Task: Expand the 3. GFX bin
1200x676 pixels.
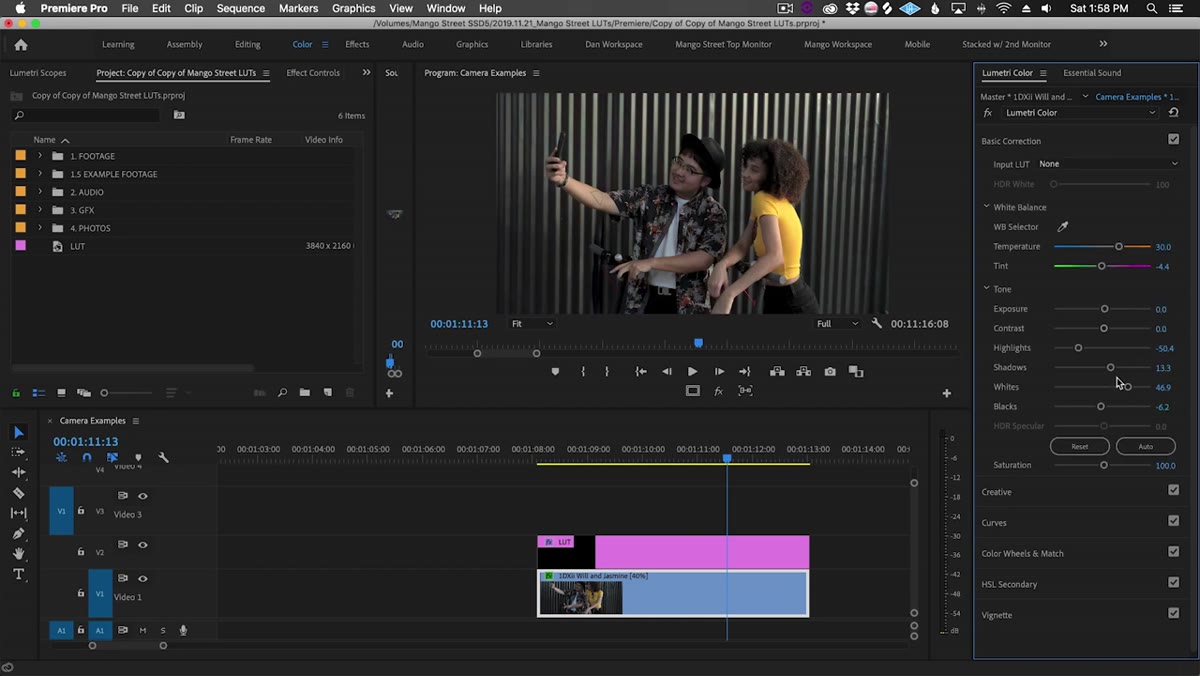Action: tap(40, 210)
